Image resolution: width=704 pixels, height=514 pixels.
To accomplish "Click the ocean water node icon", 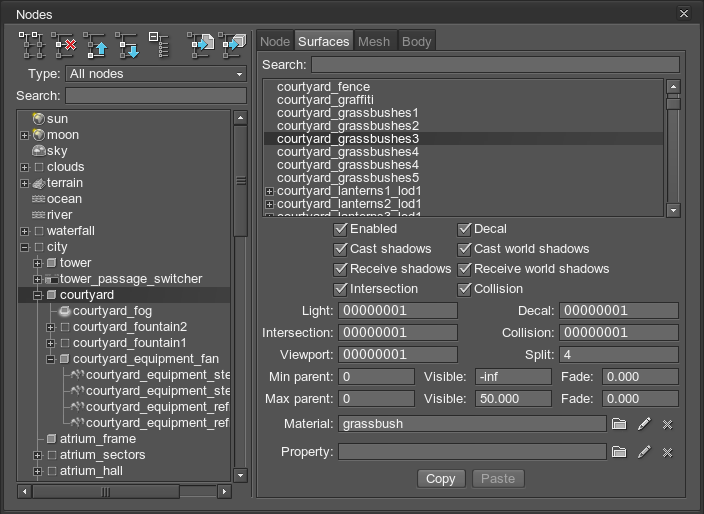I will click(x=39, y=199).
